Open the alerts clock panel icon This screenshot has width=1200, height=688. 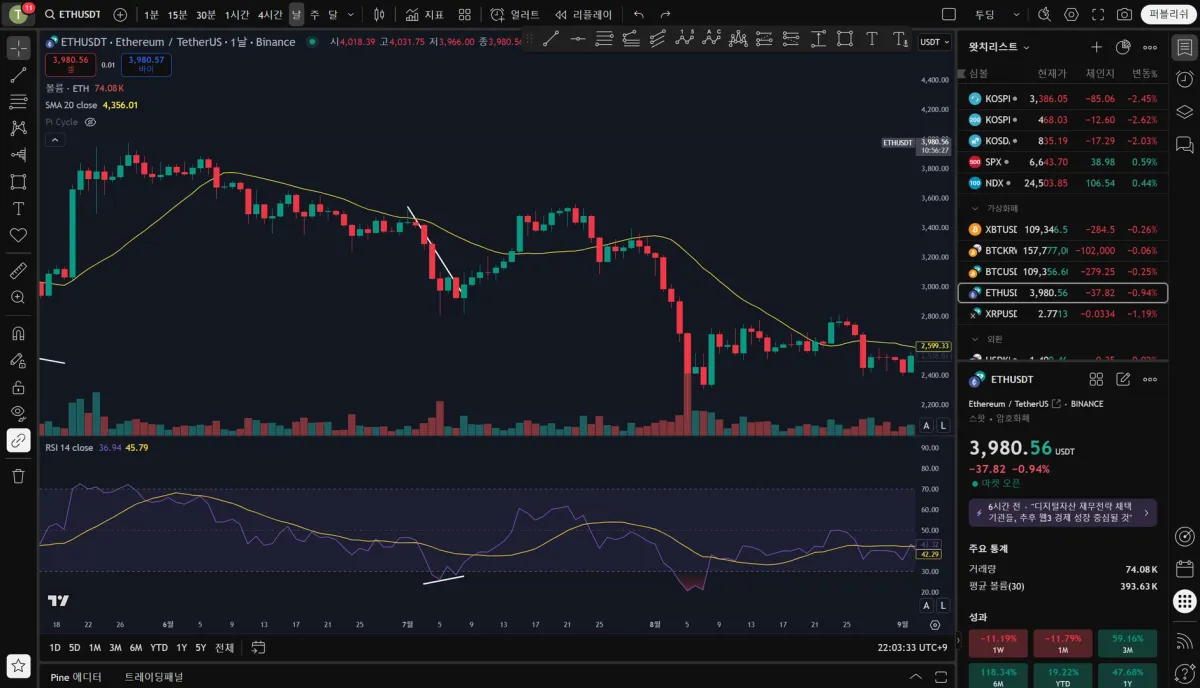click(1184, 80)
